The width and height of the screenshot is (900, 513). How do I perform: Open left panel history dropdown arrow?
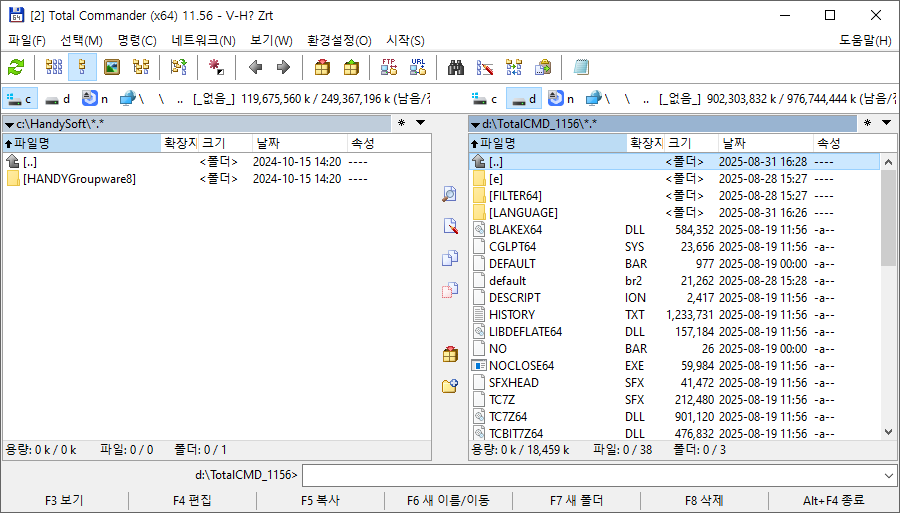pos(421,123)
